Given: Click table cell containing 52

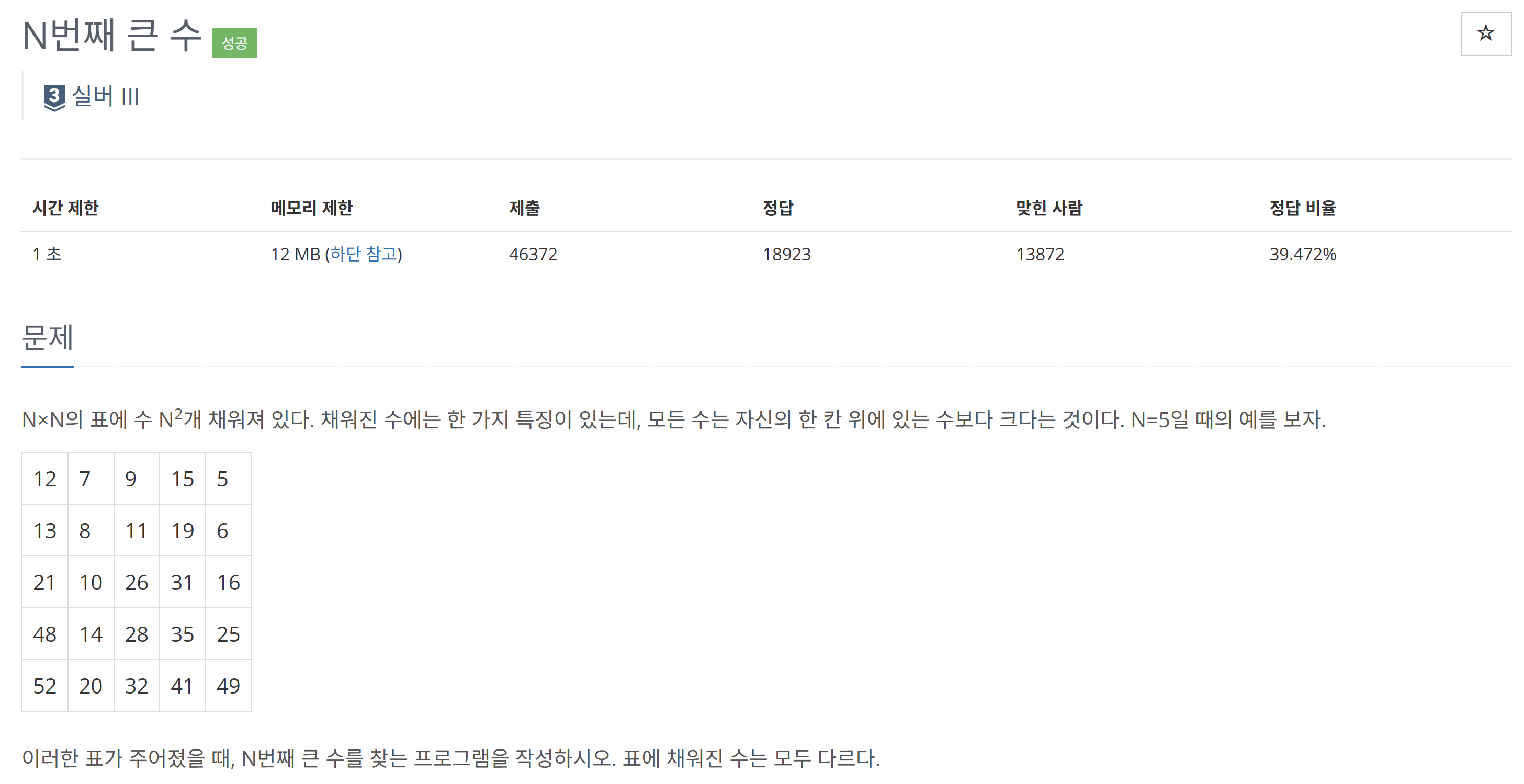Looking at the screenshot, I should click(x=45, y=686).
